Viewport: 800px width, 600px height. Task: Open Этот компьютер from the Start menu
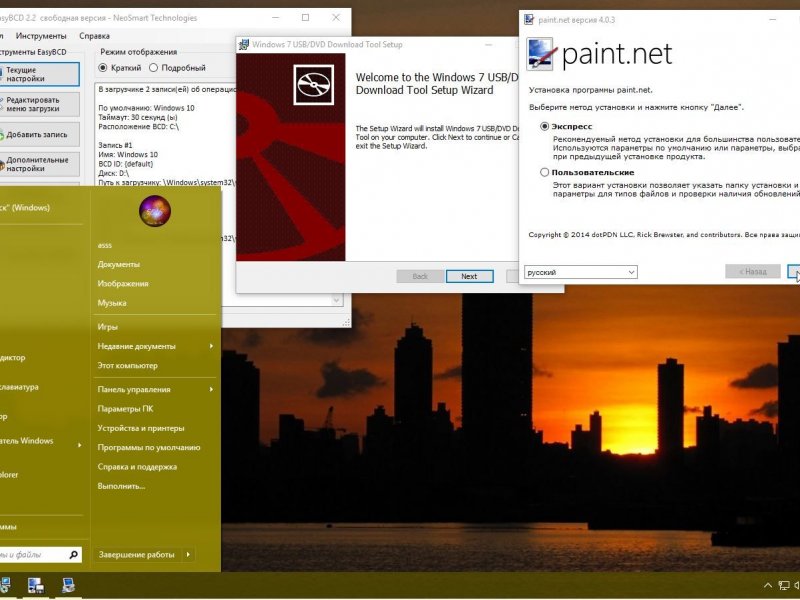128,365
